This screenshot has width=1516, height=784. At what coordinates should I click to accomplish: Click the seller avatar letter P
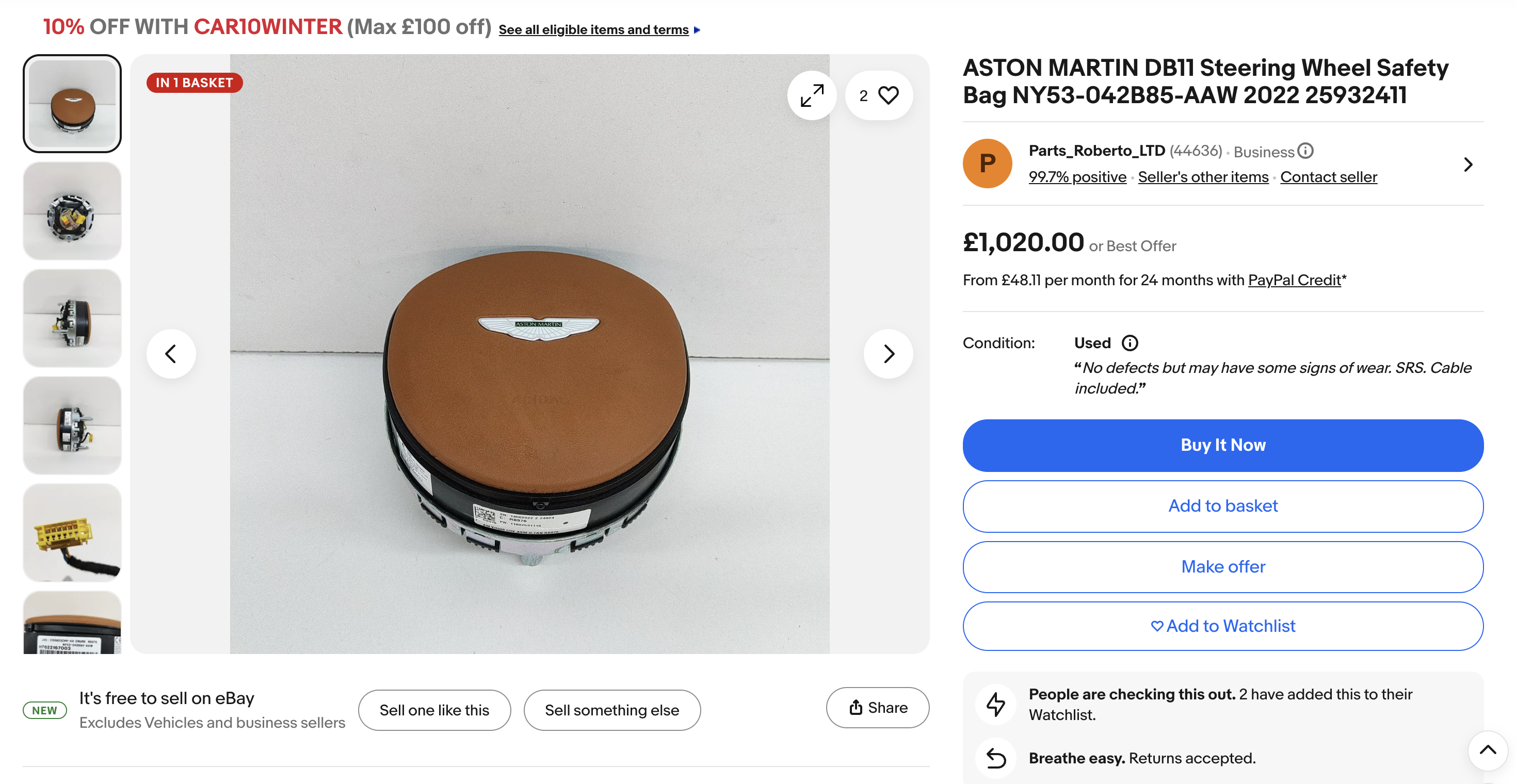click(x=987, y=164)
